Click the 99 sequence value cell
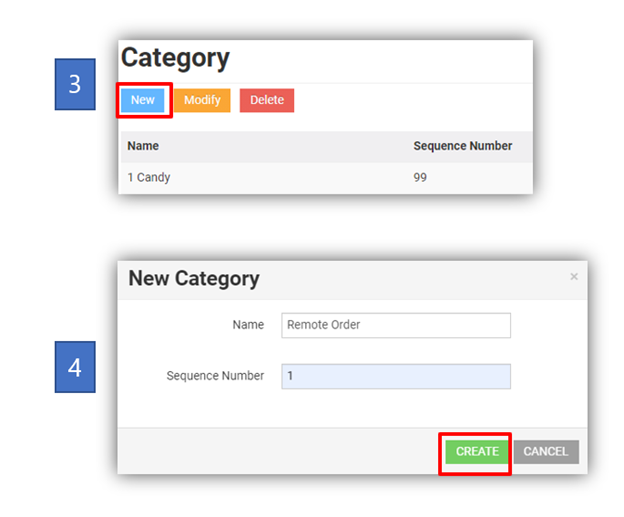Screen dimensions: 624x517 coord(421,178)
